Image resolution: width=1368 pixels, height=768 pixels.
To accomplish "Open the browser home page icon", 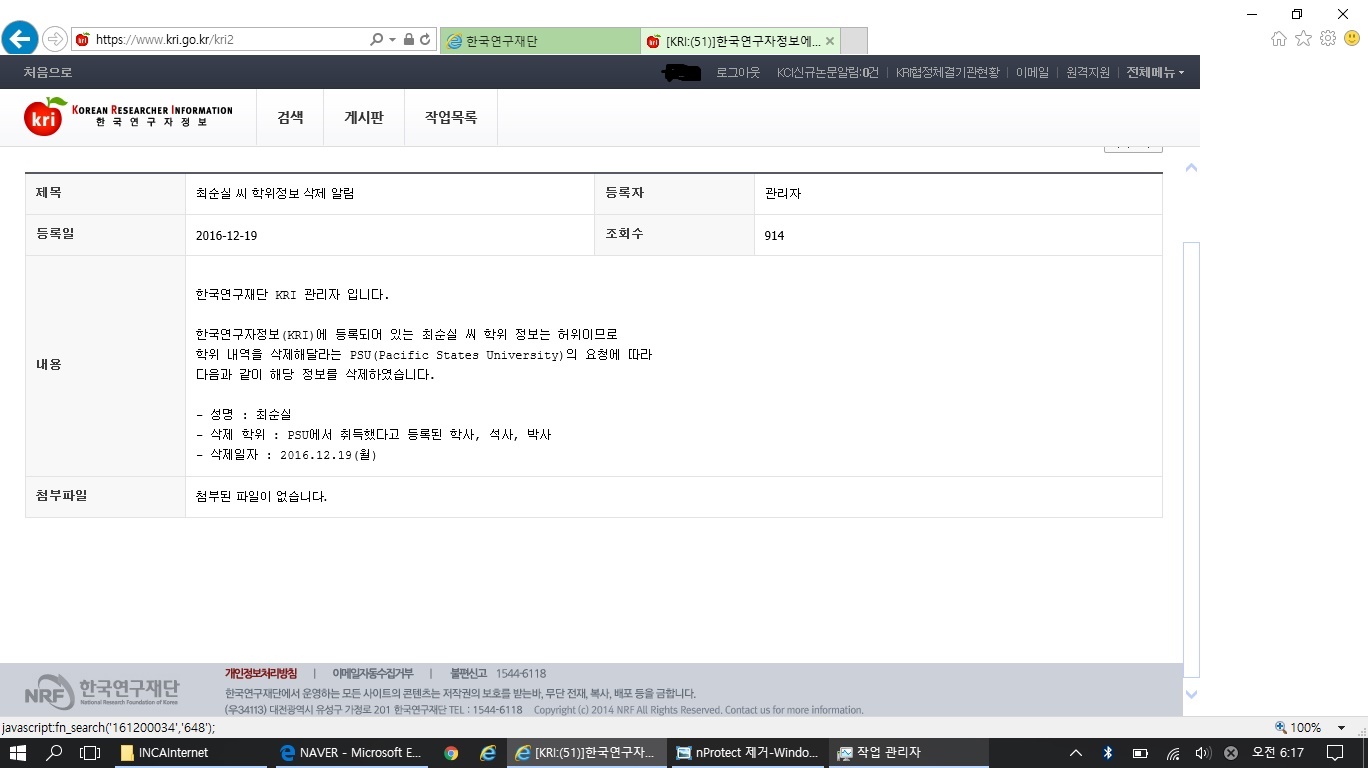I will 1278,39.
